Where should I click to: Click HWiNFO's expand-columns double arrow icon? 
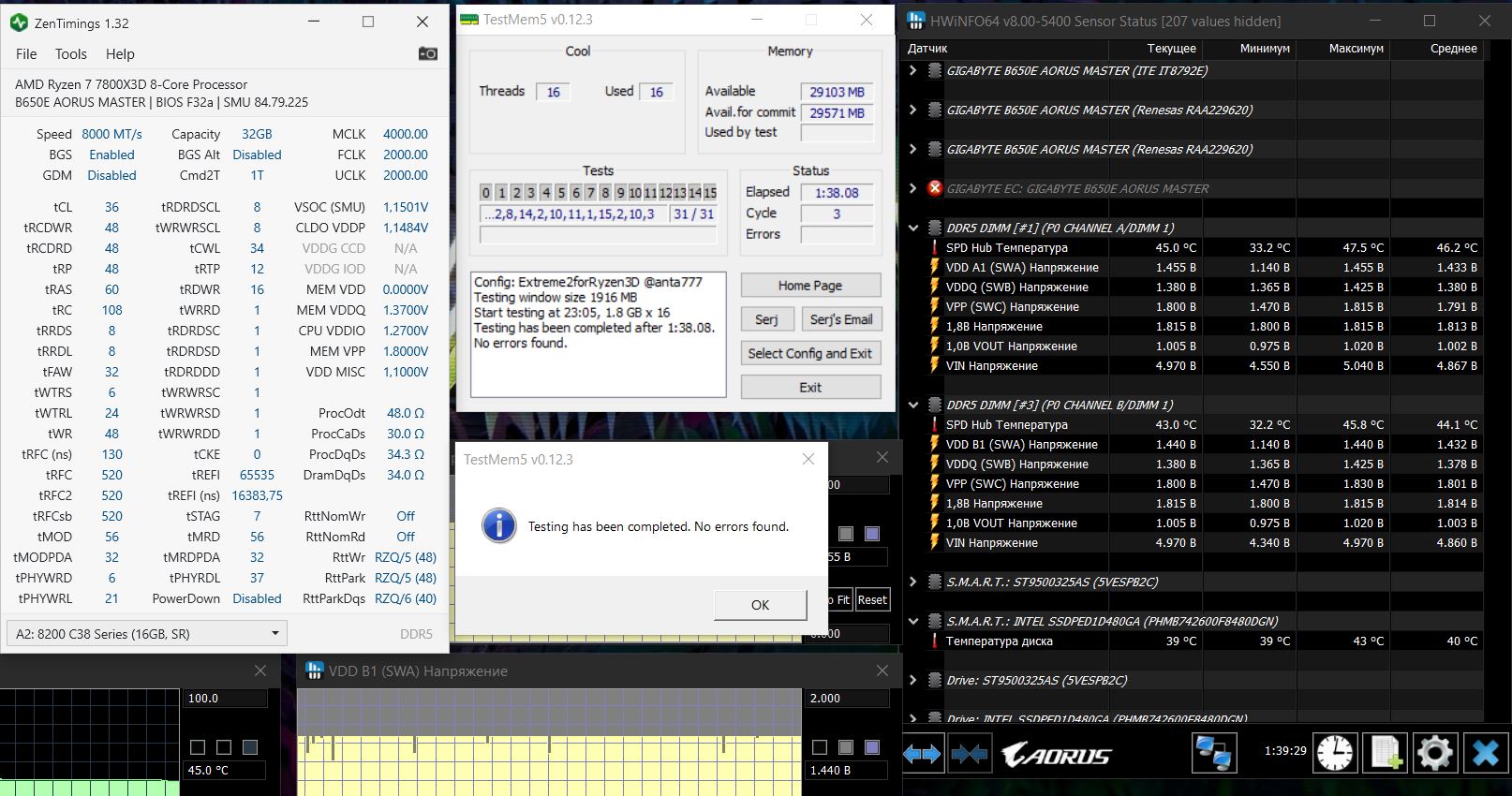[x=922, y=753]
